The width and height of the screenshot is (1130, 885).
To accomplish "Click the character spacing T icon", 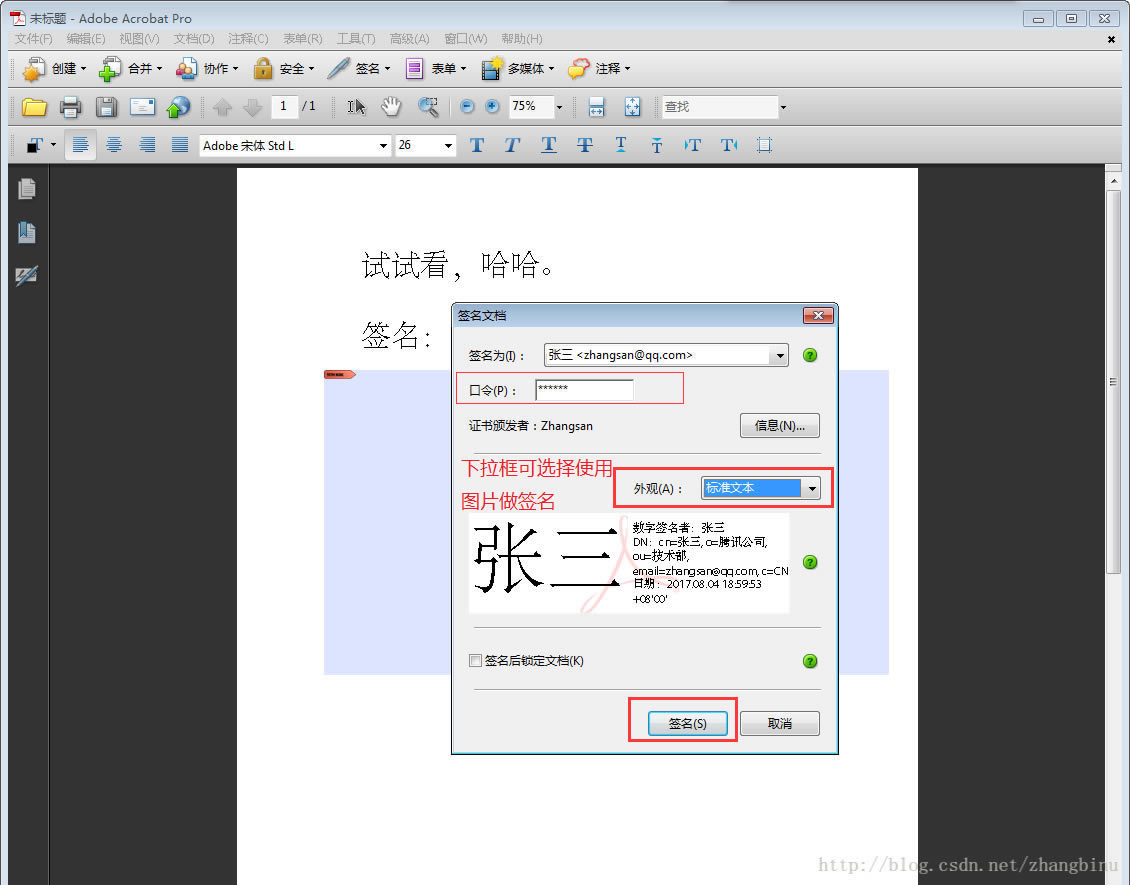I will [x=693, y=146].
